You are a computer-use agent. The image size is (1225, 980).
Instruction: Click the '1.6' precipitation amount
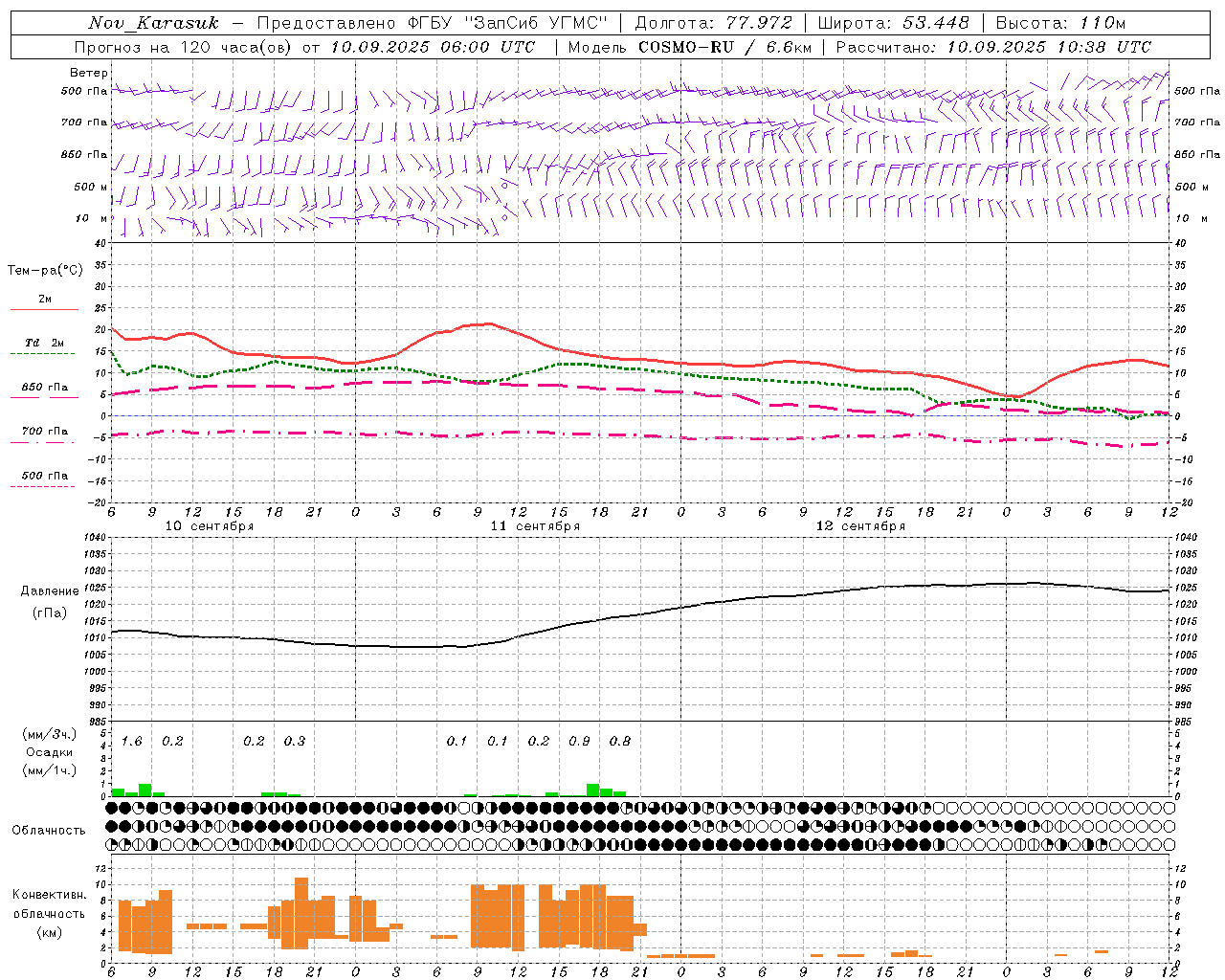(x=131, y=742)
